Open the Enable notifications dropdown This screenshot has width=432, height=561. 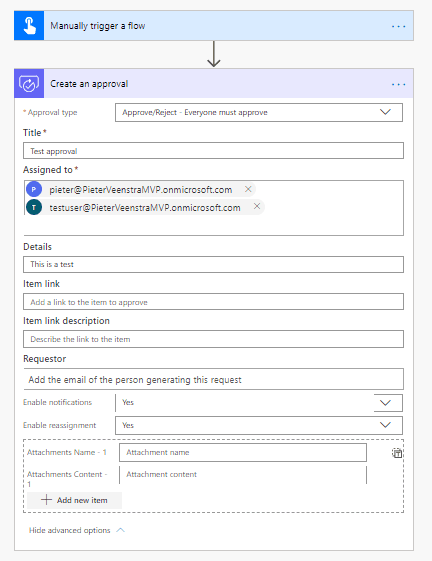point(259,403)
